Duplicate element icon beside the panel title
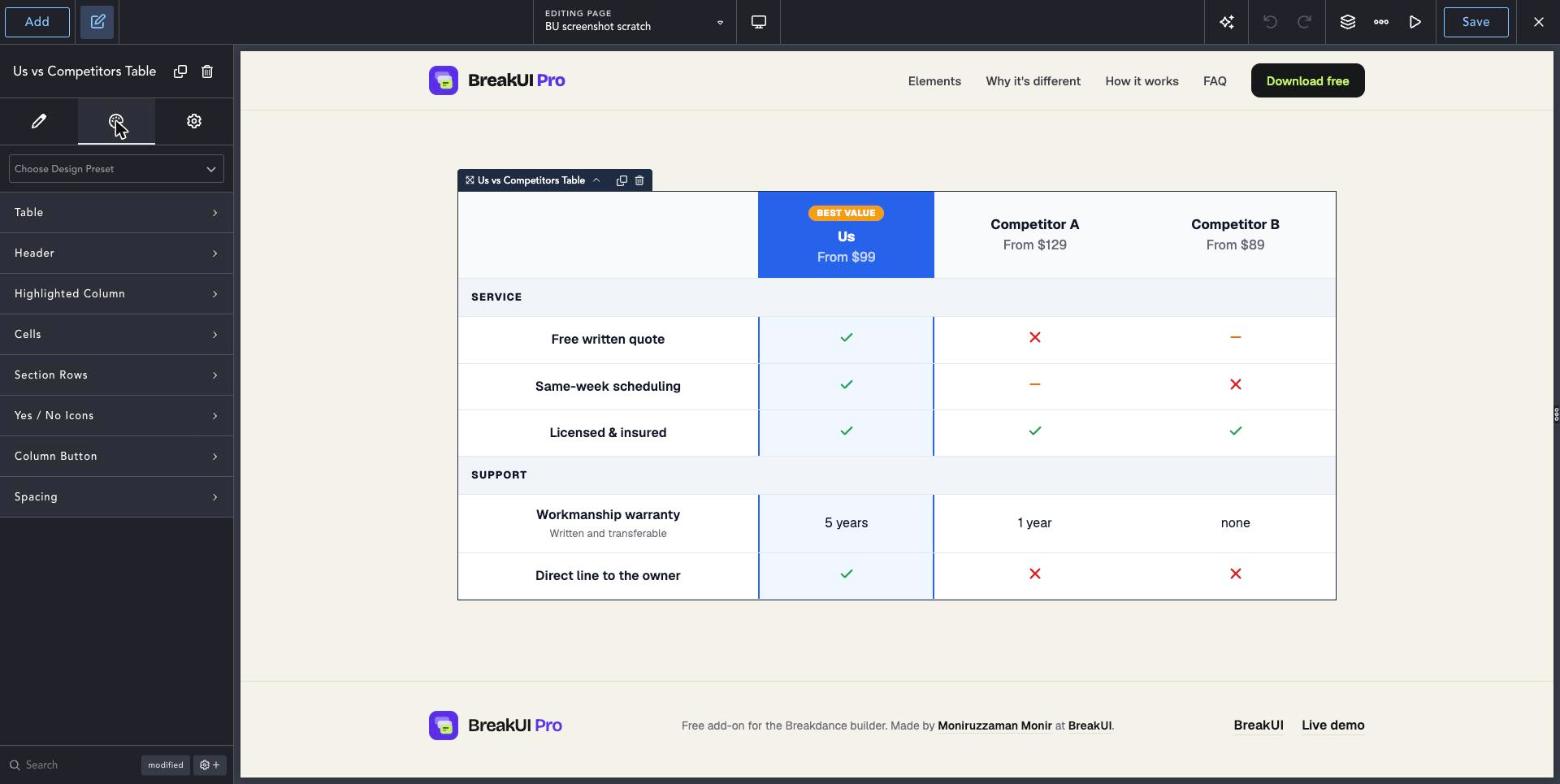Image resolution: width=1560 pixels, height=784 pixels. tap(180, 71)
